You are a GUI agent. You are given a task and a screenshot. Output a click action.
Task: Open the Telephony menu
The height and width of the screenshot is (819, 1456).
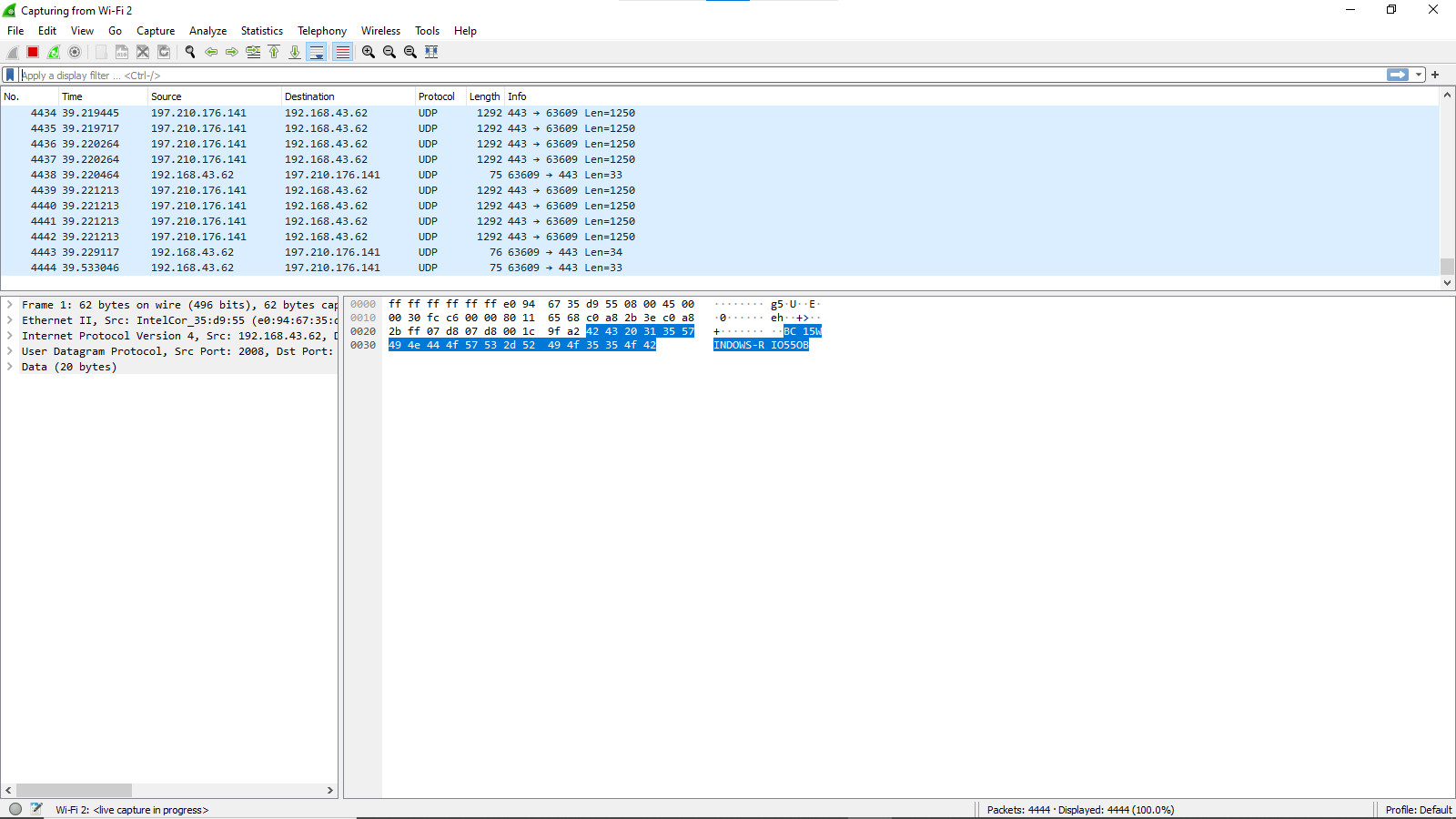(x=321, y=30)
